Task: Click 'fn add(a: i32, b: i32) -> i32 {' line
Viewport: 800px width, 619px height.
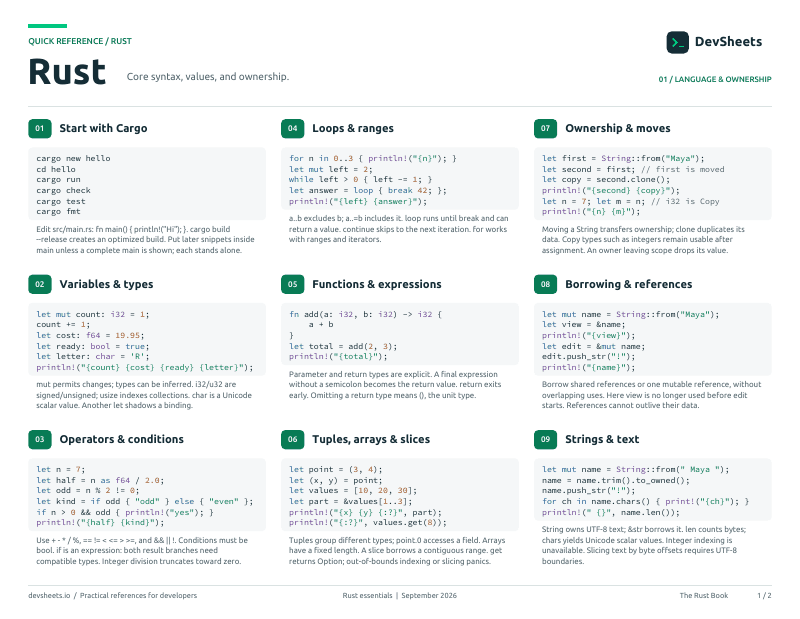Action: [365, 314]
